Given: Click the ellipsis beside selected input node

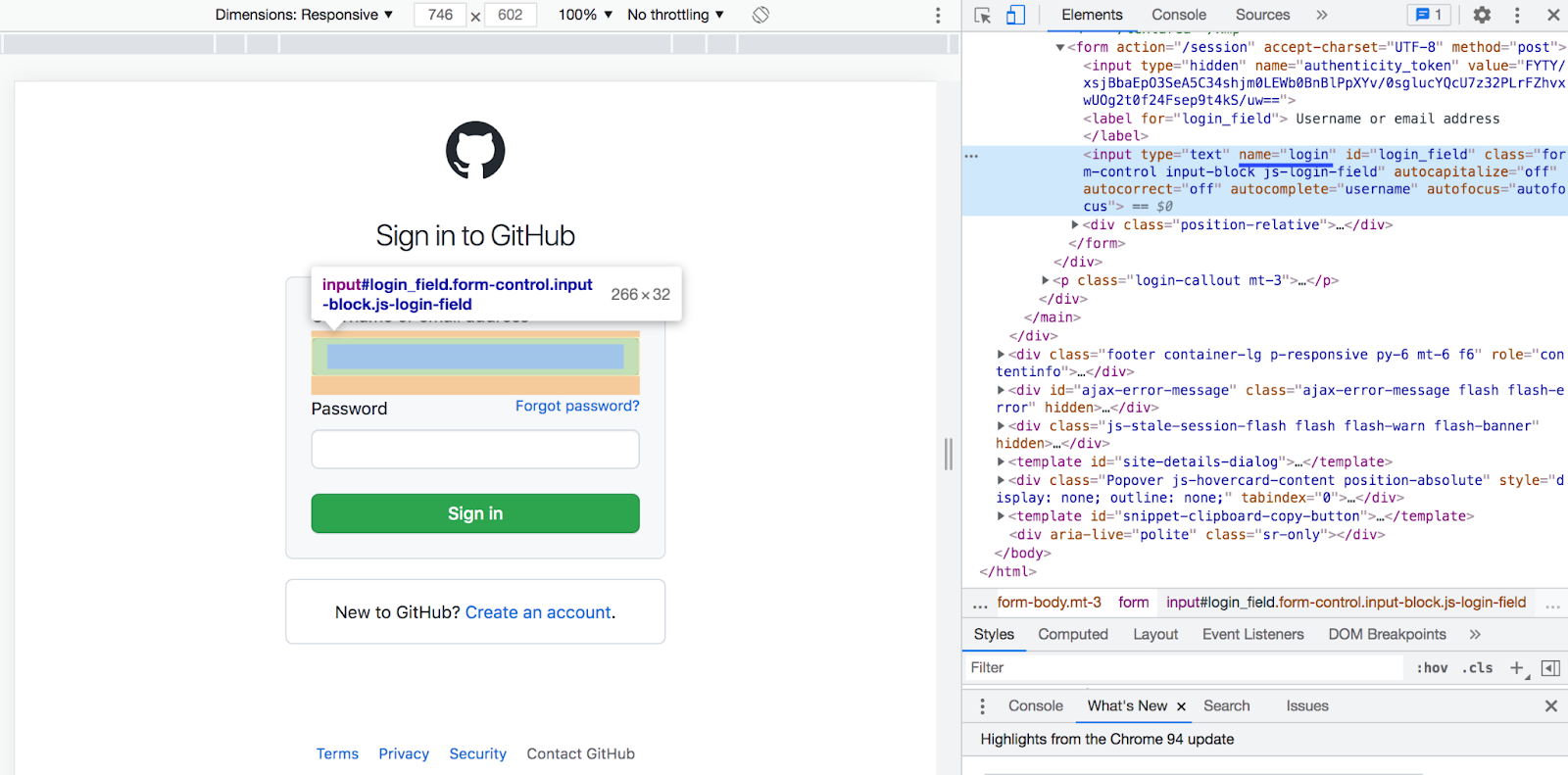Looking at the screenshot, I should tap(971, 156).
